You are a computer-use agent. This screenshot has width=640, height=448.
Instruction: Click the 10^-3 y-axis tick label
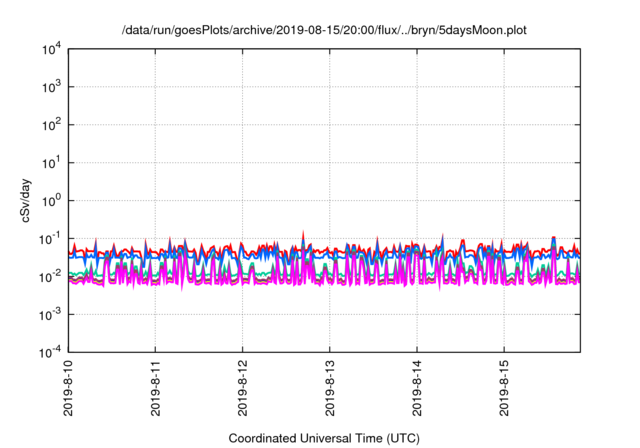(50, 315)
